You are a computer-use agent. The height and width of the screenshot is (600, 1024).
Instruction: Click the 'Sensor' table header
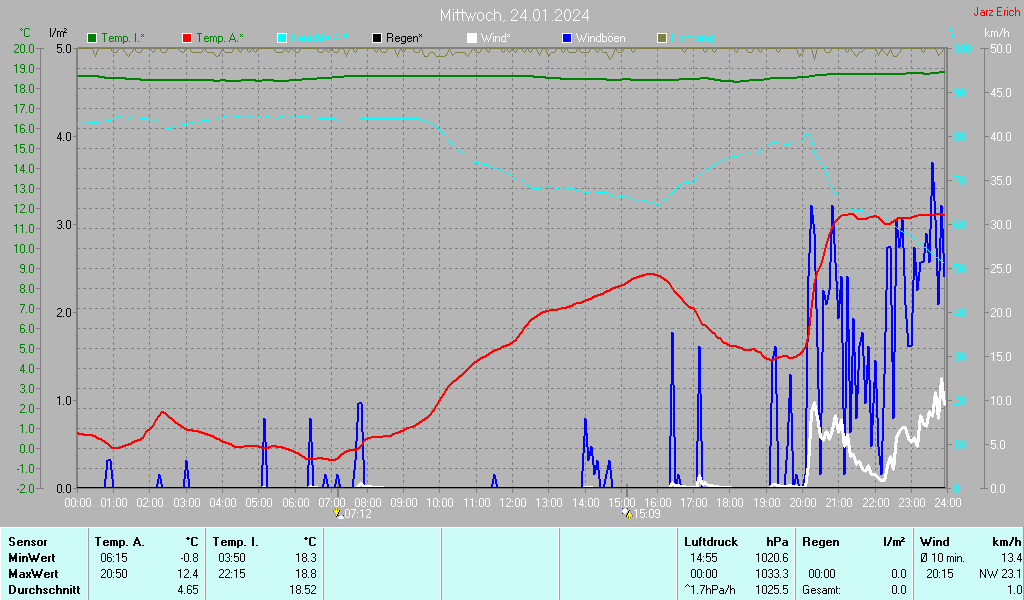coord(28,542)
